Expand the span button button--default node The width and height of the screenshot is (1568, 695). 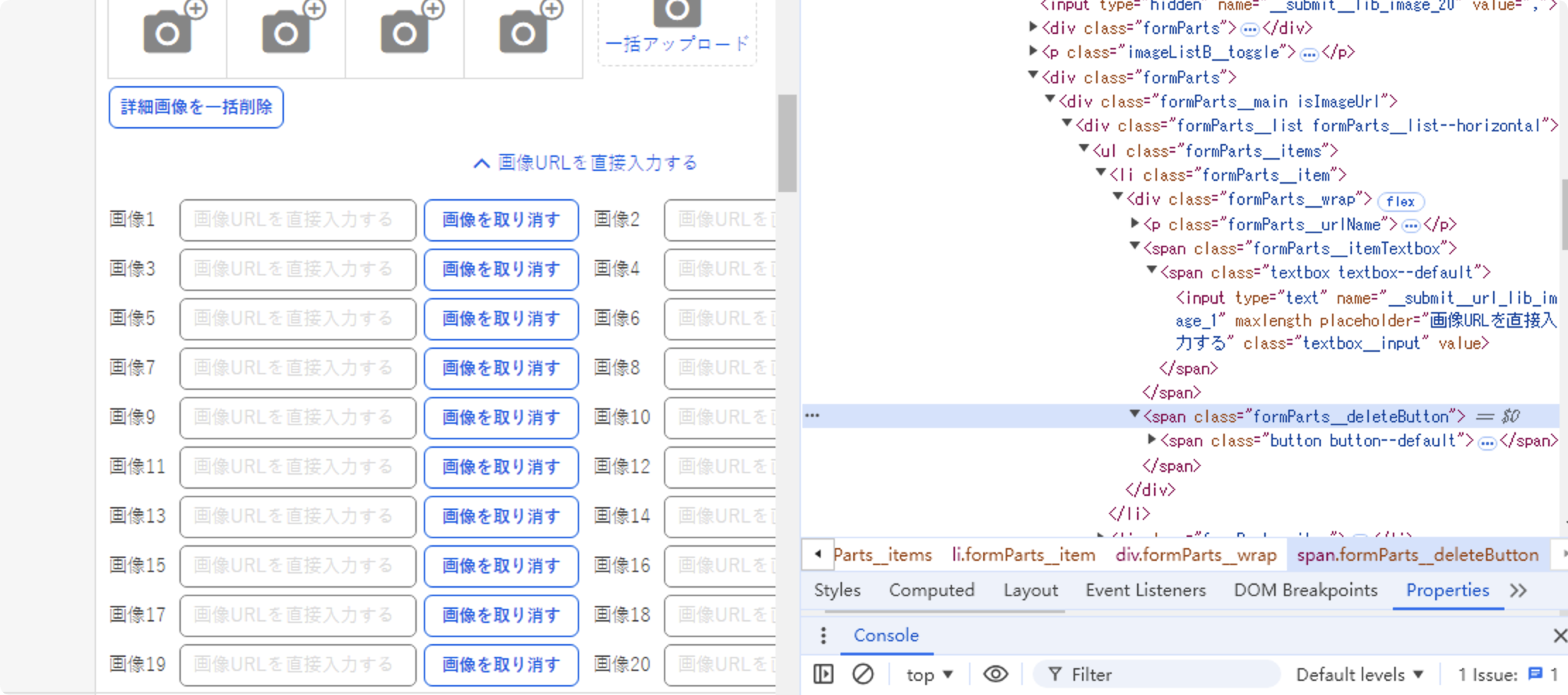tap(1151, 439)
